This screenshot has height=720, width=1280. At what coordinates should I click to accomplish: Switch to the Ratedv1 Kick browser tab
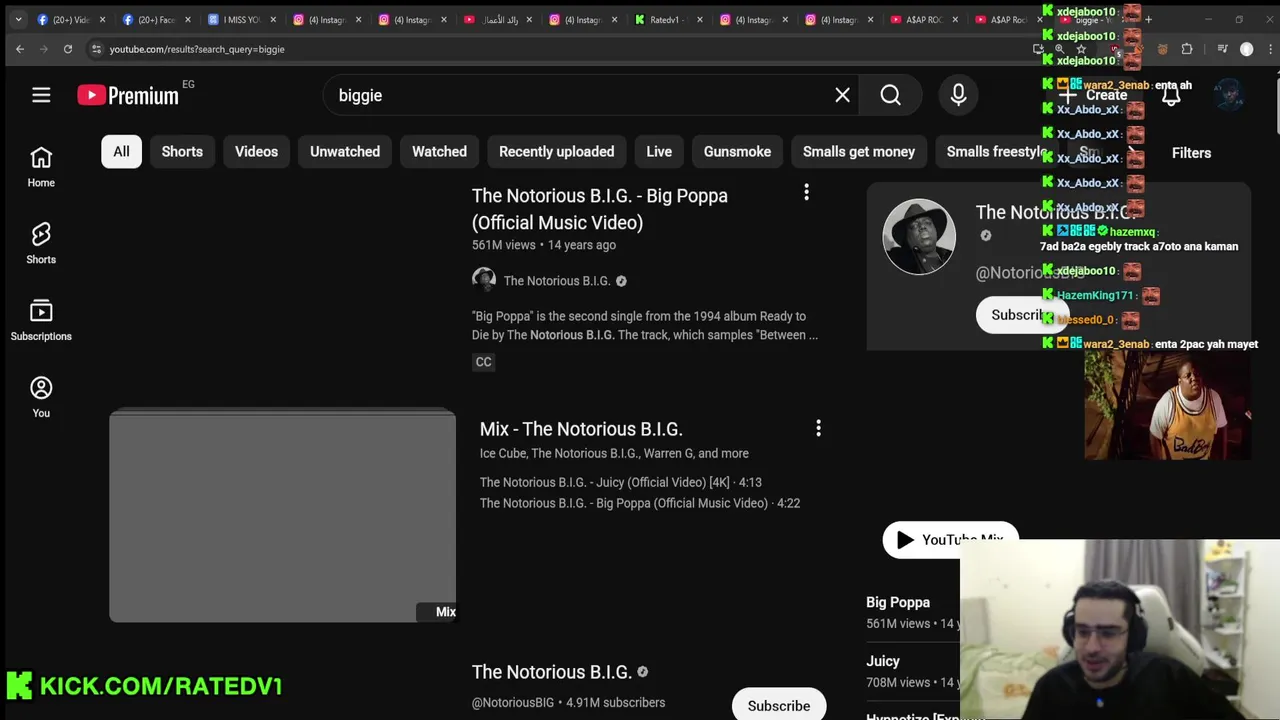668,19
